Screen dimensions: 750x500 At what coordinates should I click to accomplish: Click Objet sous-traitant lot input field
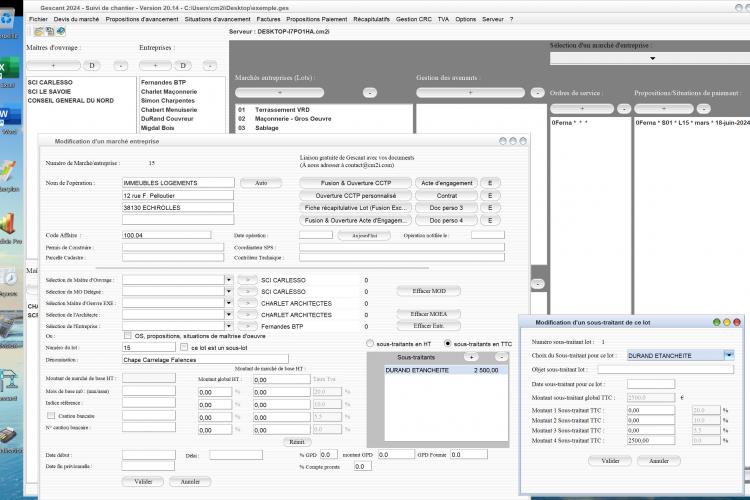[665, 369]
